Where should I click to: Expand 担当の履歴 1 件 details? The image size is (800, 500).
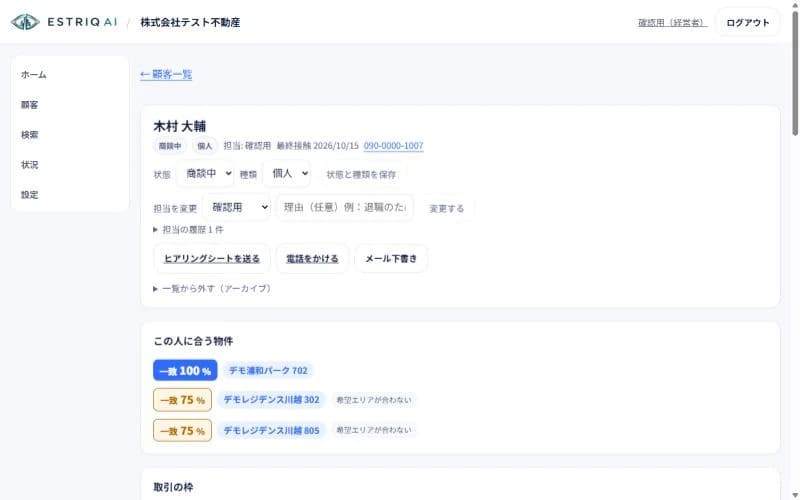pos(189,230)
